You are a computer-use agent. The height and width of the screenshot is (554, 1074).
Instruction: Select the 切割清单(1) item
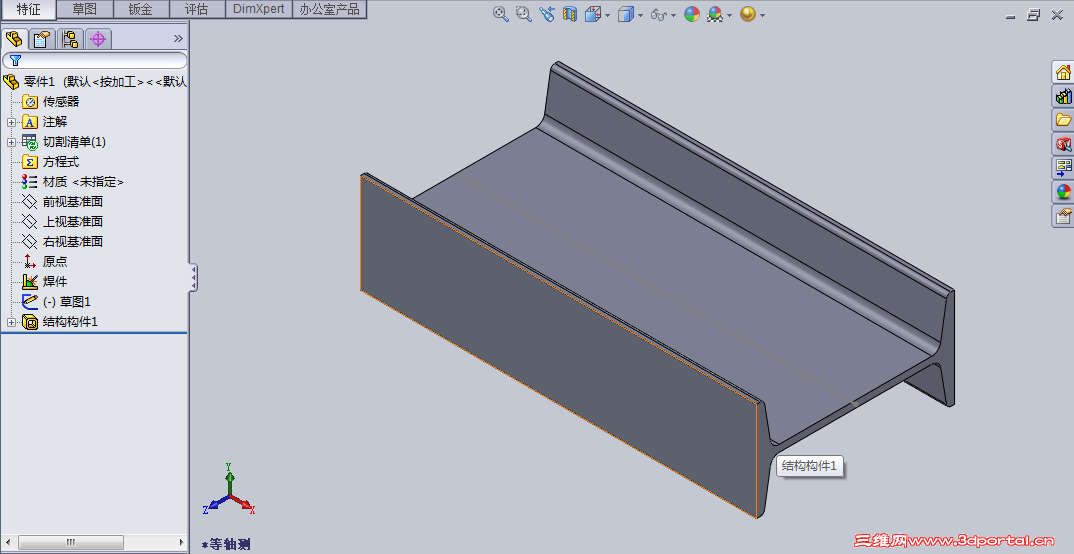(74, 142)
